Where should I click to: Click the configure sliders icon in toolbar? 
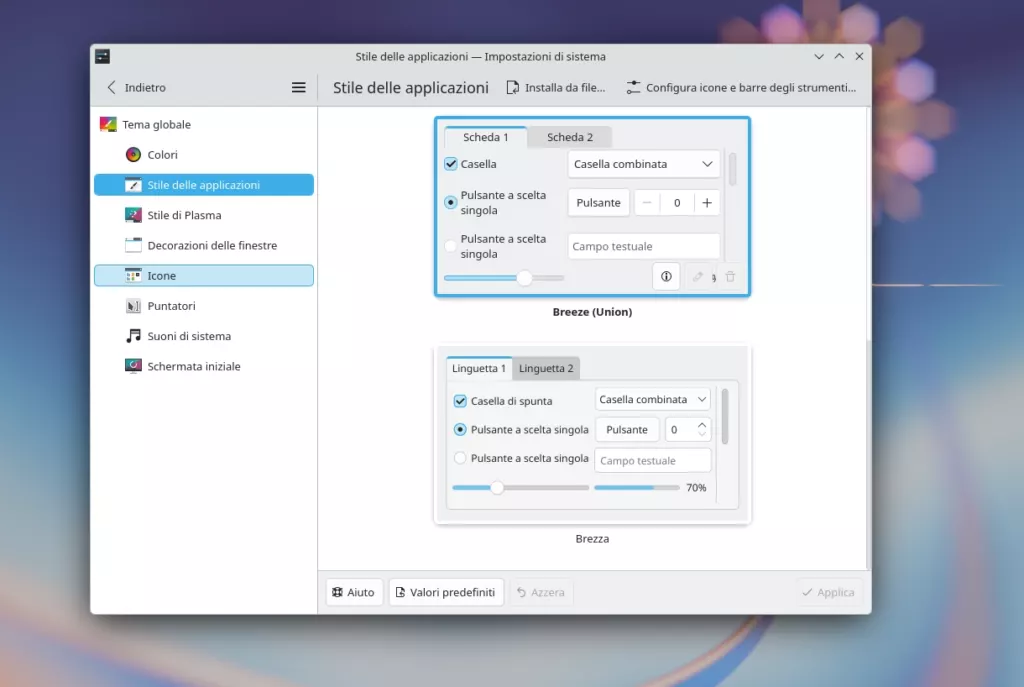point(633,88)
